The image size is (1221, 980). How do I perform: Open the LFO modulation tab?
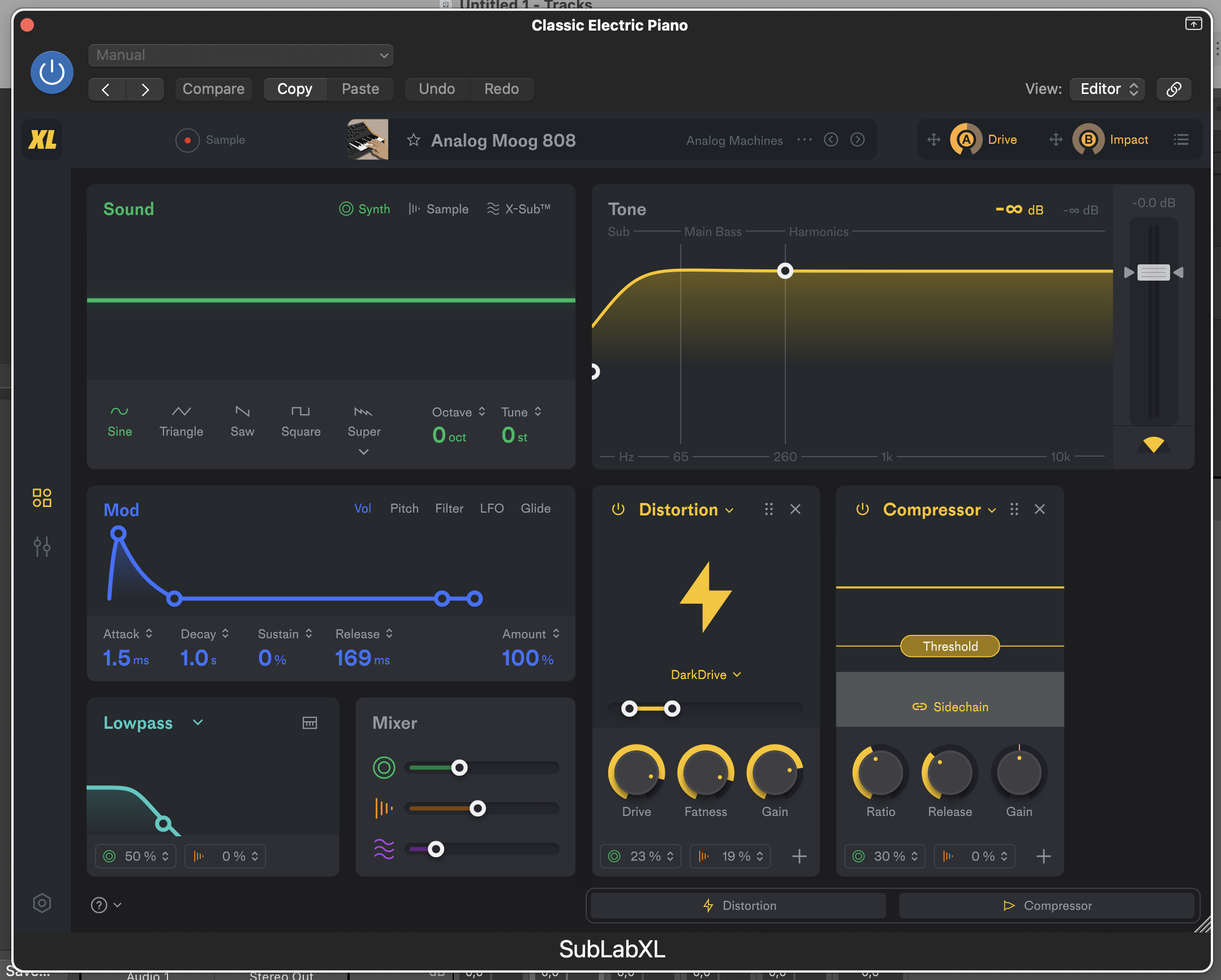coord(492,509)
